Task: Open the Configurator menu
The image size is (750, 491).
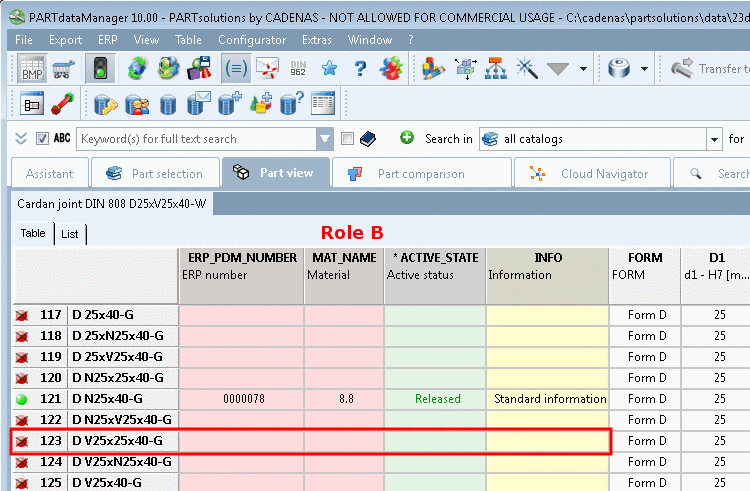Action: click(252, 40)
